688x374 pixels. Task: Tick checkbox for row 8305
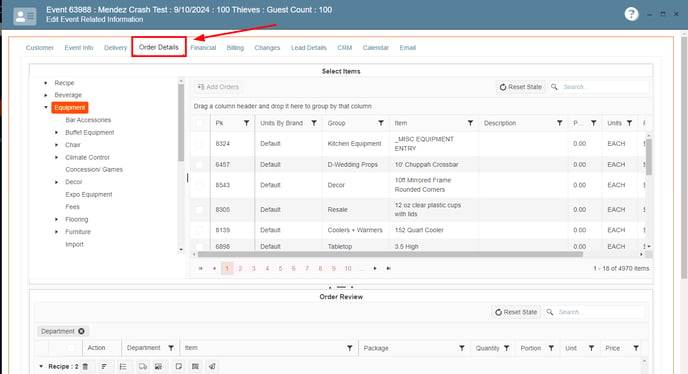click(x=199, y=209)
